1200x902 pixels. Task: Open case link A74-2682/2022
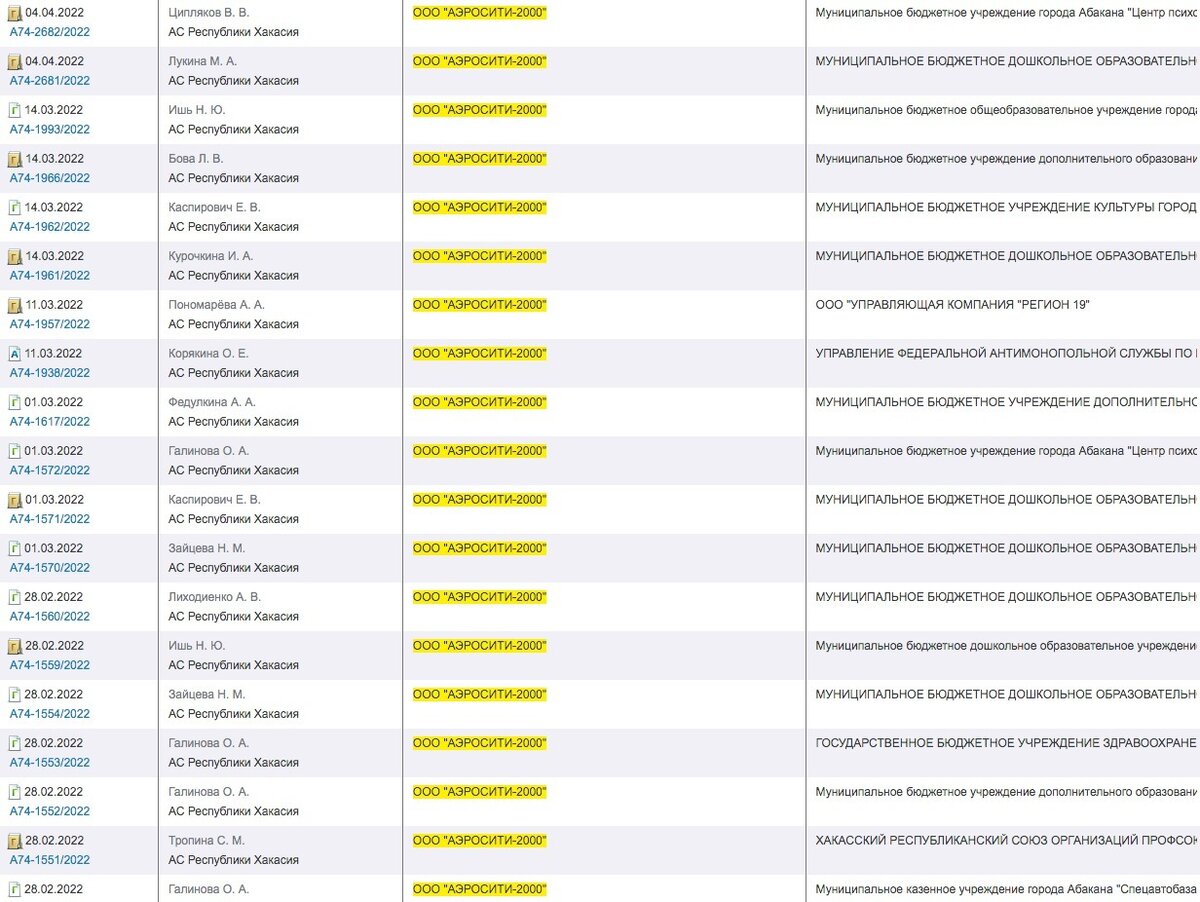tap(50, 32)
